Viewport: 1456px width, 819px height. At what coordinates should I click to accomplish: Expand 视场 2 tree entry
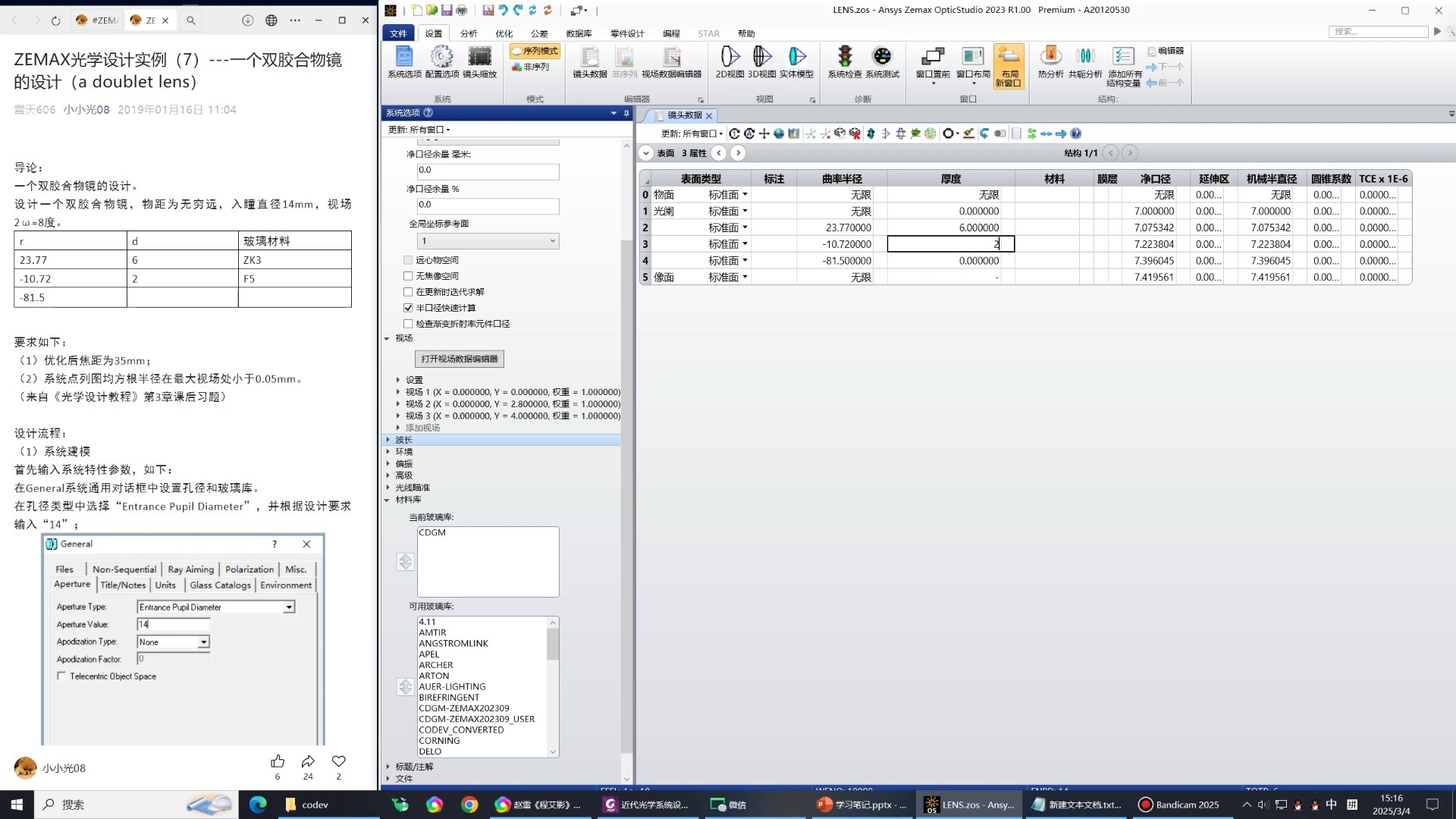click(x=398, y=404)
